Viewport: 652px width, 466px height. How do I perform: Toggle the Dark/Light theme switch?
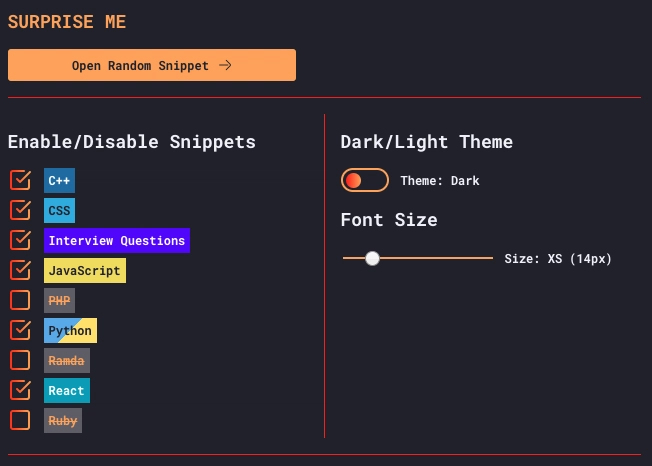pyautogui.click(x=365, y=180)
